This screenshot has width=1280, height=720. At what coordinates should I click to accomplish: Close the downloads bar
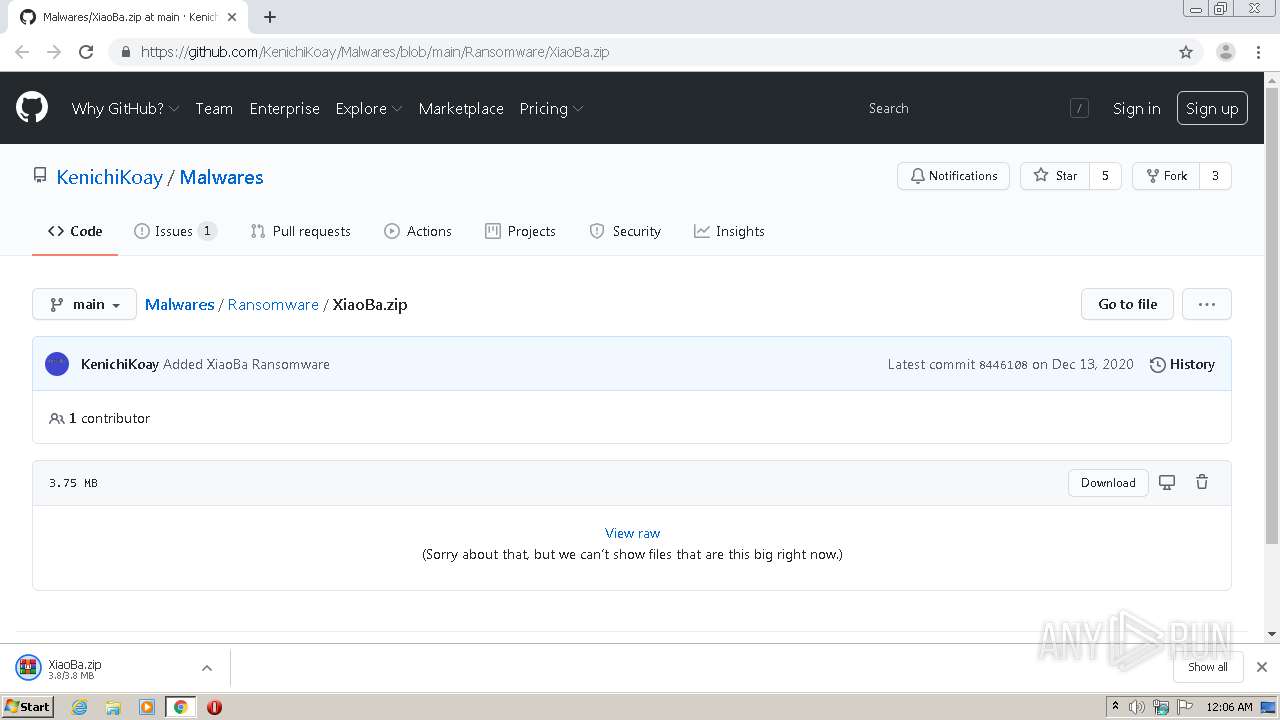[1262, 667]
